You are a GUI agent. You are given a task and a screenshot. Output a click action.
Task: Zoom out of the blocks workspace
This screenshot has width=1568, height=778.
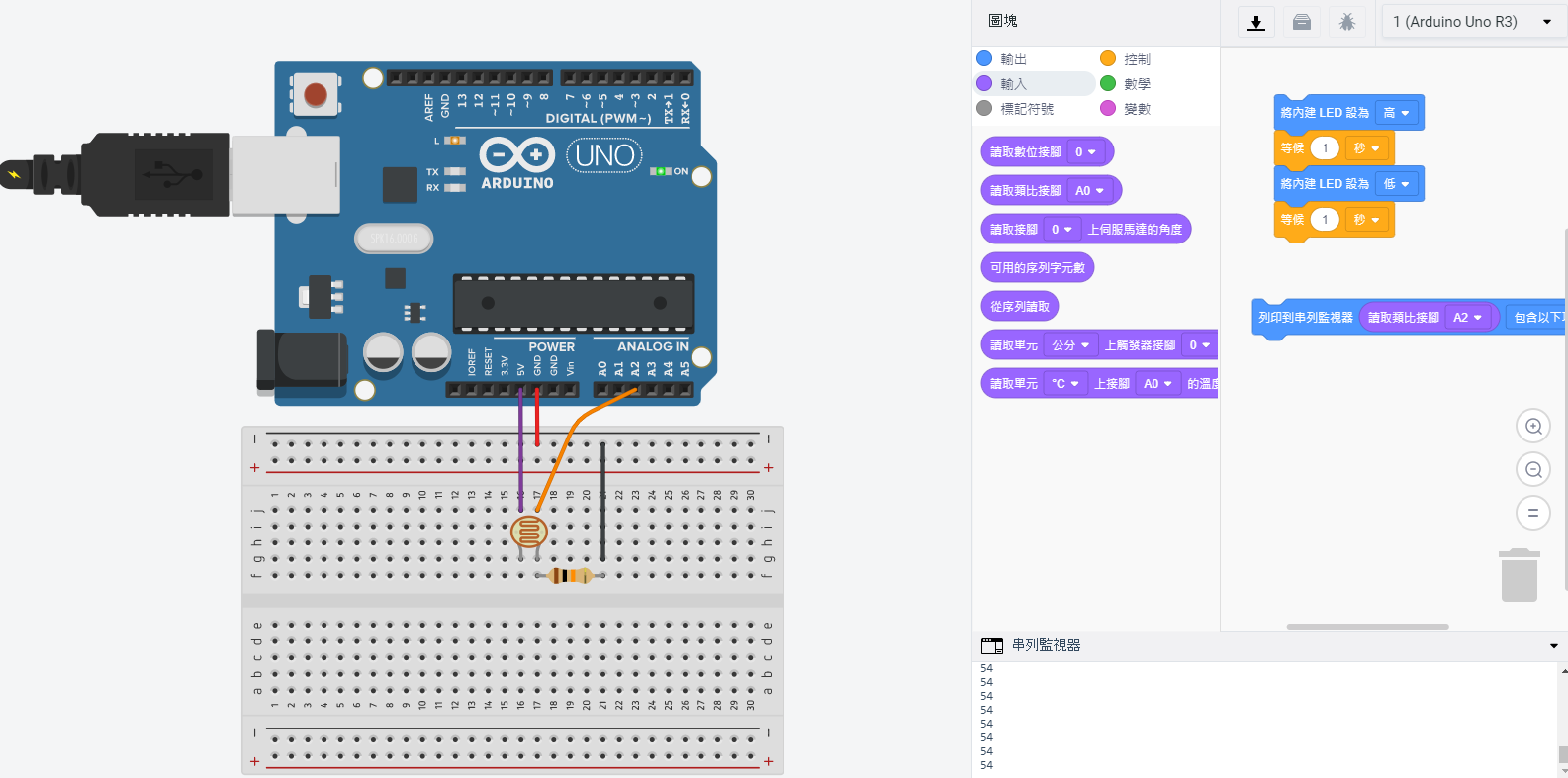1533,470
